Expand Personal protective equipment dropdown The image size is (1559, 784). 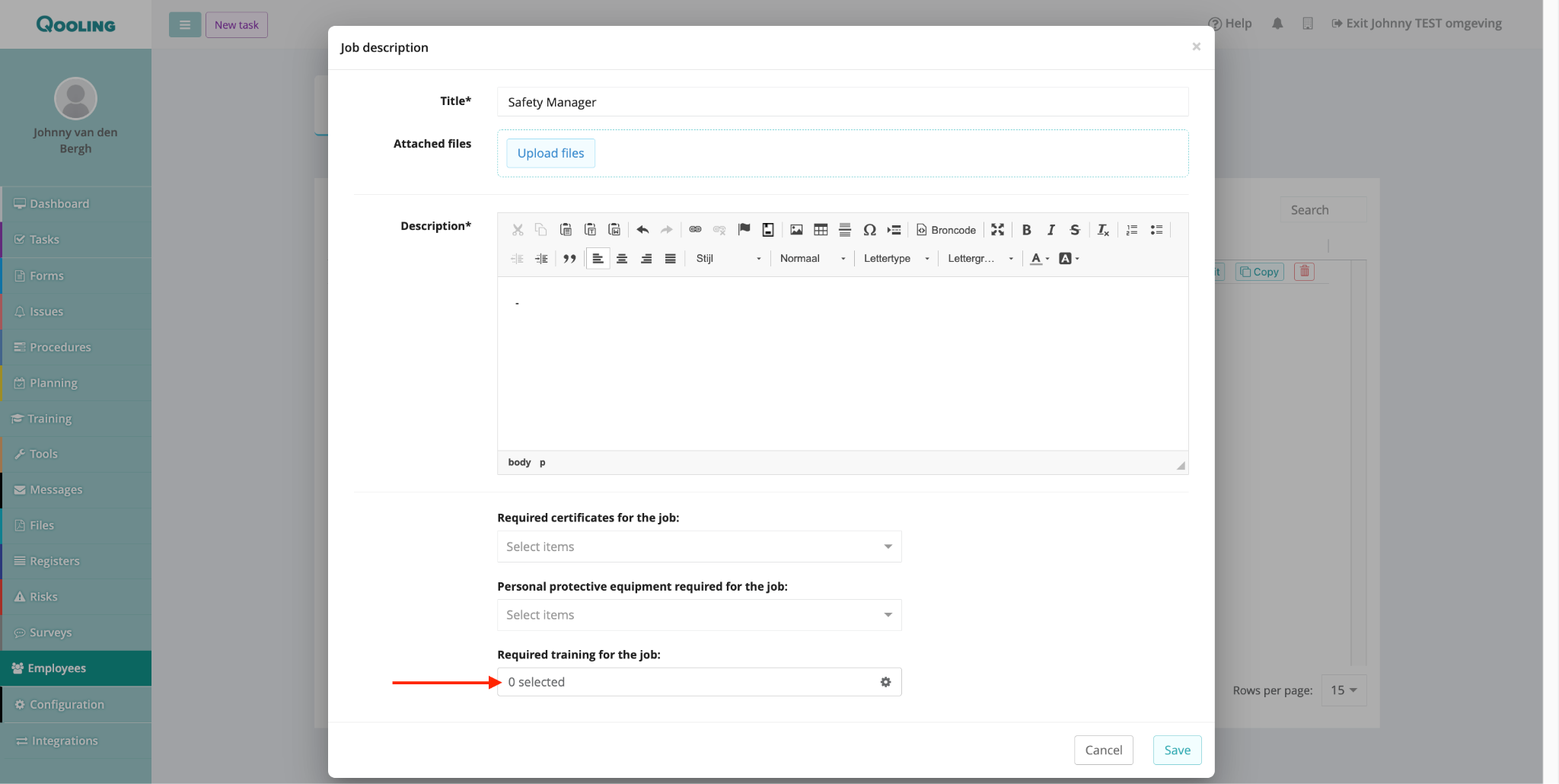699,615
